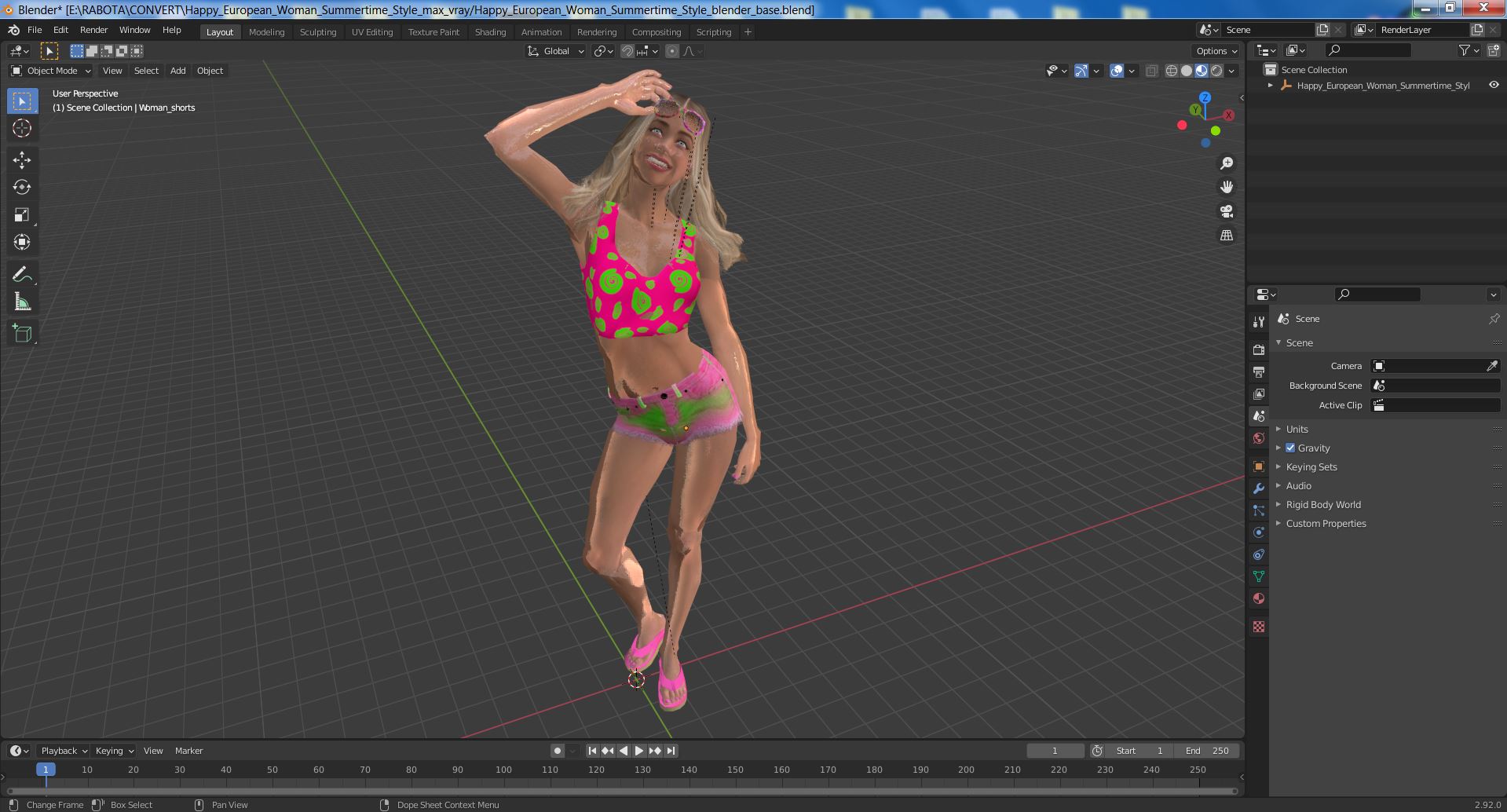Open the timeline Marker menu
The width and height of the screenshot is (1507, 812).
tap(188, 751)
